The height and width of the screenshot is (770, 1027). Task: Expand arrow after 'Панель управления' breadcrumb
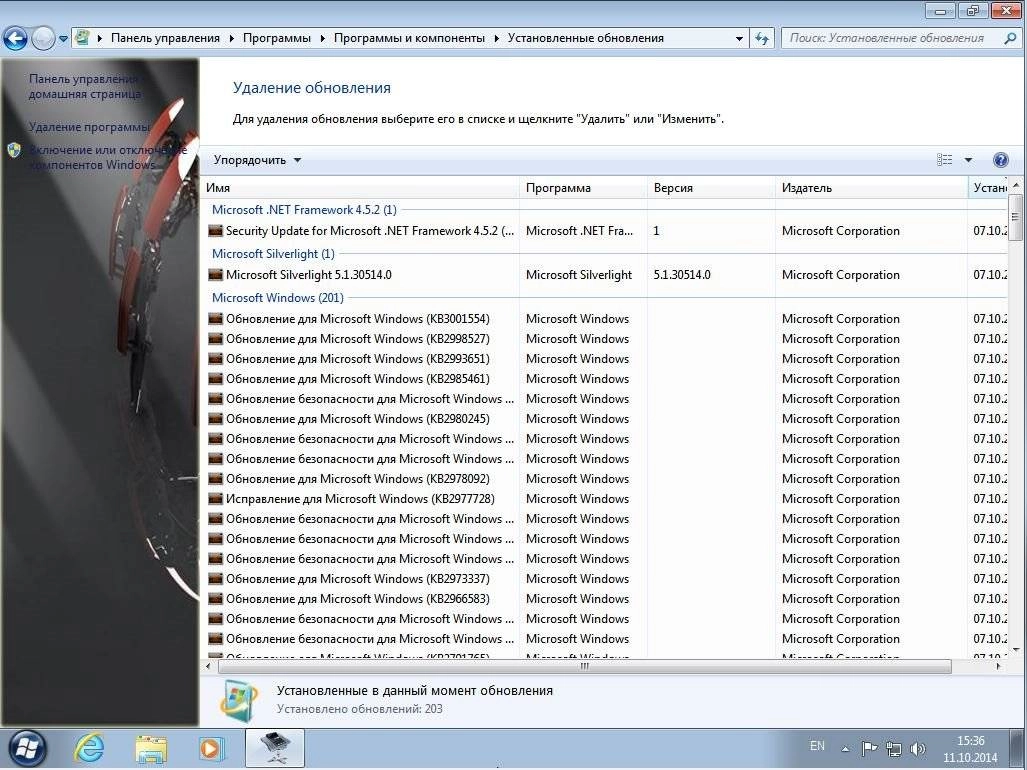click(x=232, y=39)
